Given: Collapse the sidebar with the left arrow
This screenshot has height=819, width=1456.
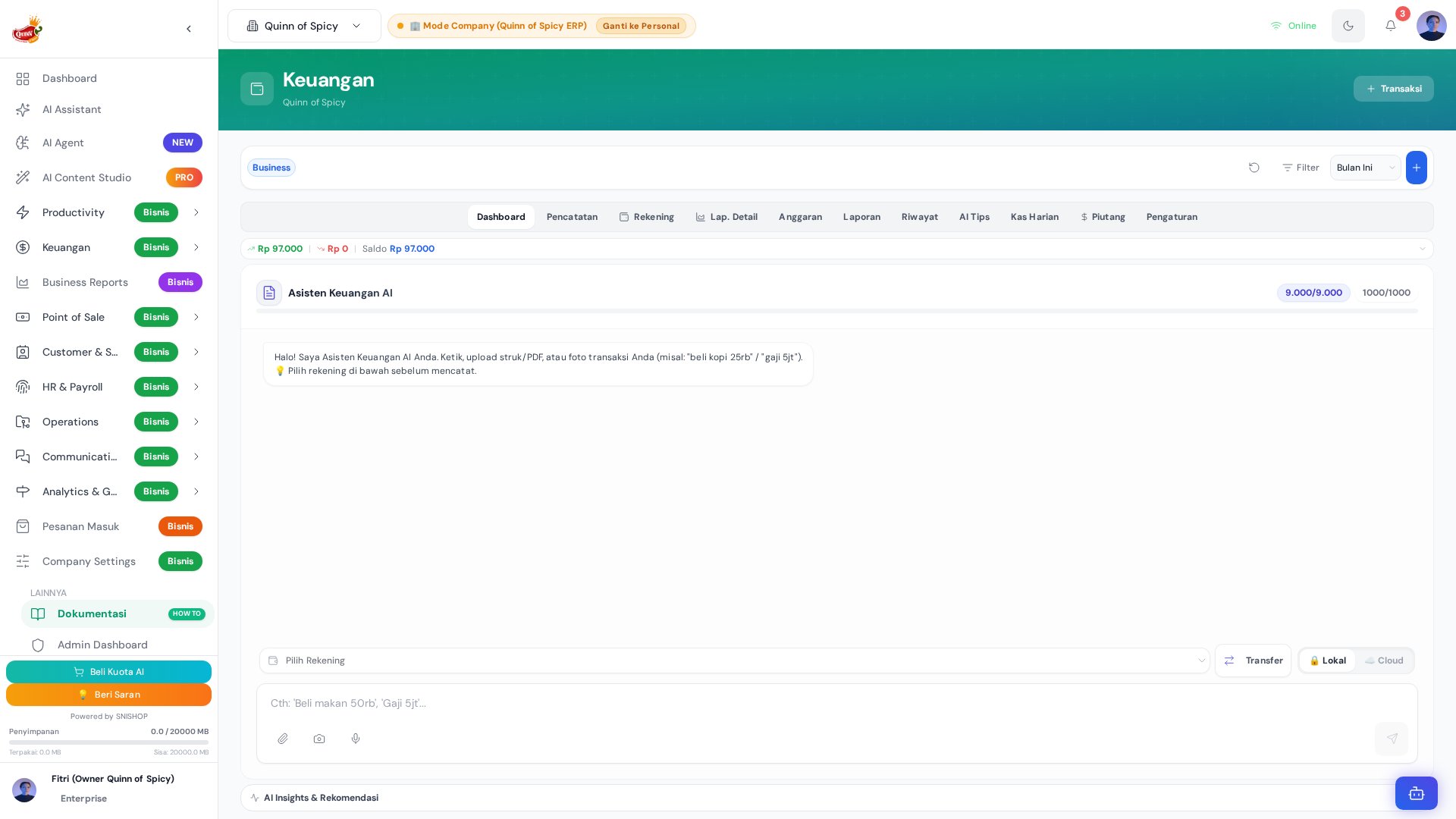Looking at the screenshot, I should pyautogui.click(x=189, y=29).
